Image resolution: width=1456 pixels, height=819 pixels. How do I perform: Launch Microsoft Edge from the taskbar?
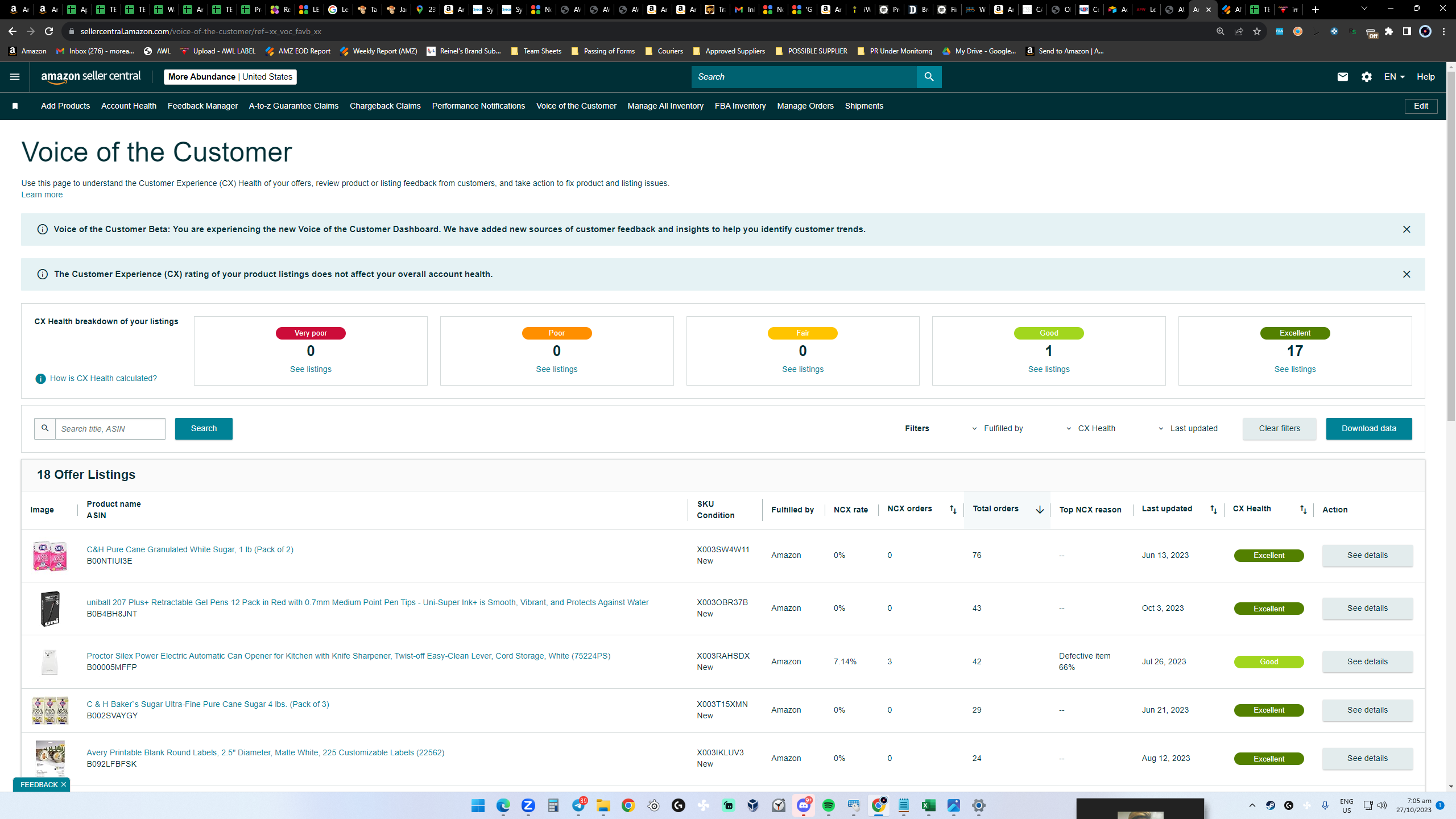[x=503, y=805]
